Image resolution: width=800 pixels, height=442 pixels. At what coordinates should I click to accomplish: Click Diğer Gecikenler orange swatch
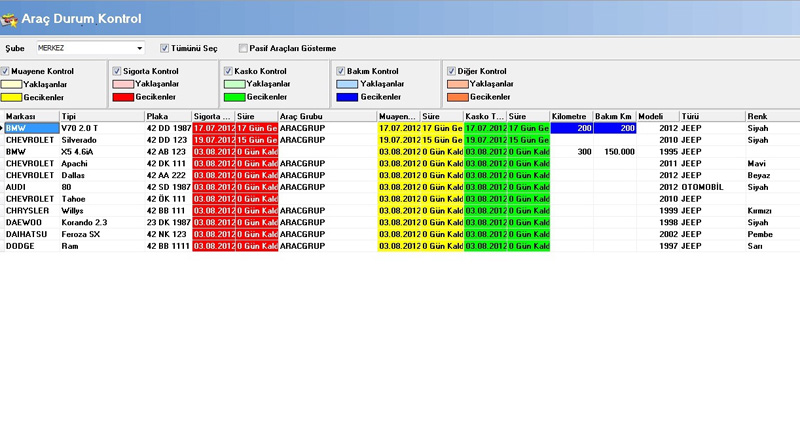[x=458, y=96]
